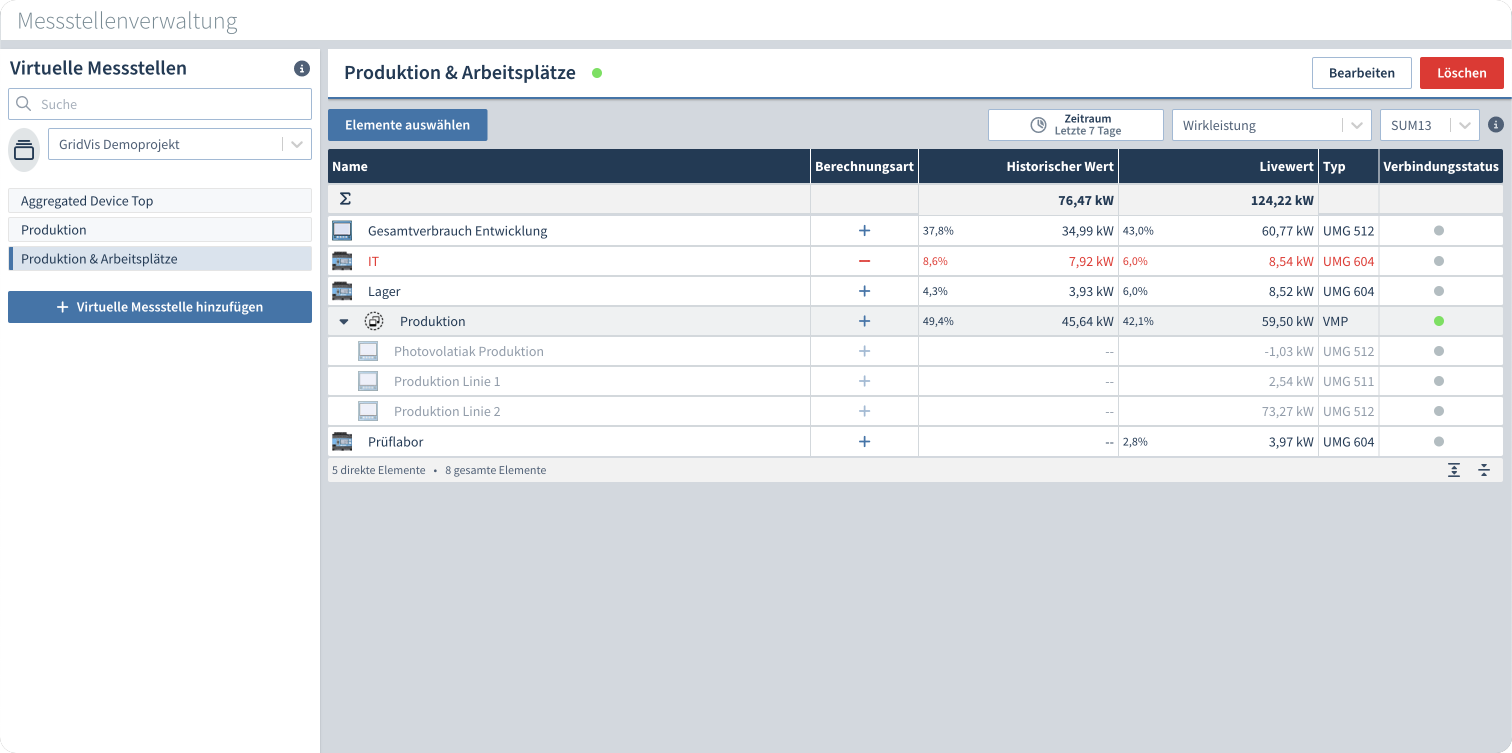The width and height of the screenshot is (1512, 753).
Task: Open the GridVis Demoprojekt project dropdown
Action: tap(179, 144)
